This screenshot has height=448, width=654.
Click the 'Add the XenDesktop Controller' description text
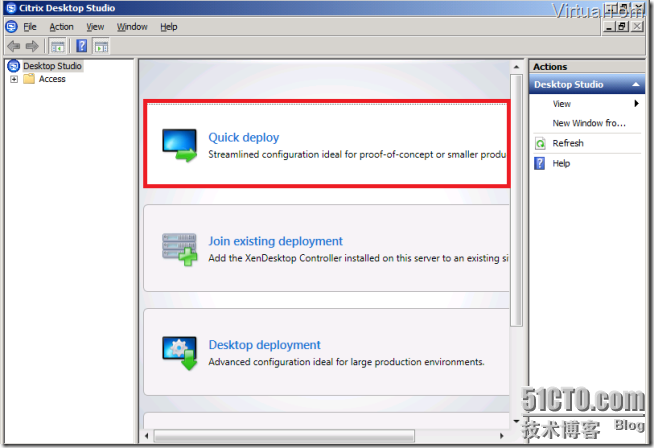pyautogui.click(x=358, y=258)
